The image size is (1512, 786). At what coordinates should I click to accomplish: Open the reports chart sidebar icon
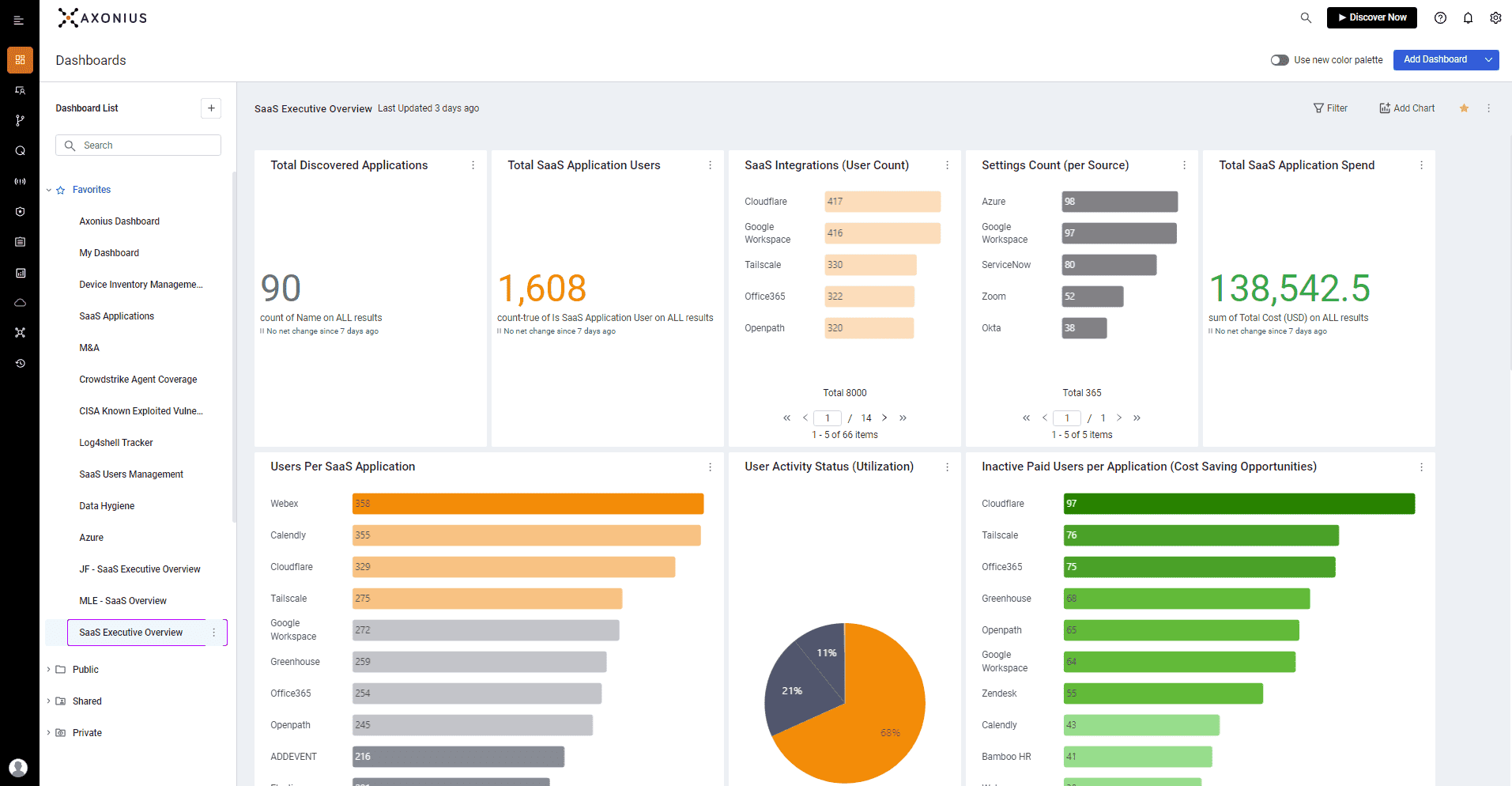coord(20,273)
